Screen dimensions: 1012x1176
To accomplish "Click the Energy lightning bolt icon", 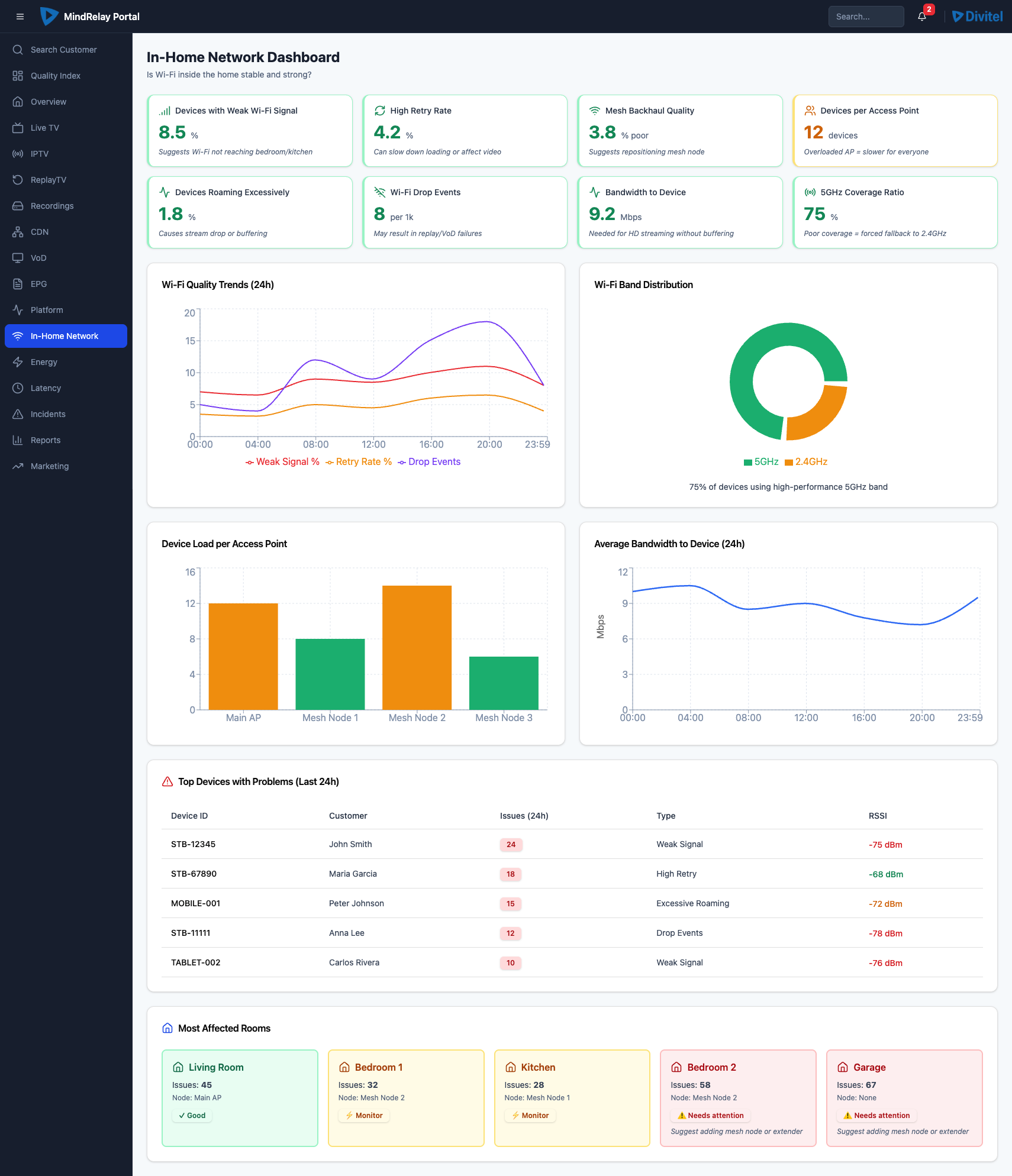I will click(18, 362).
